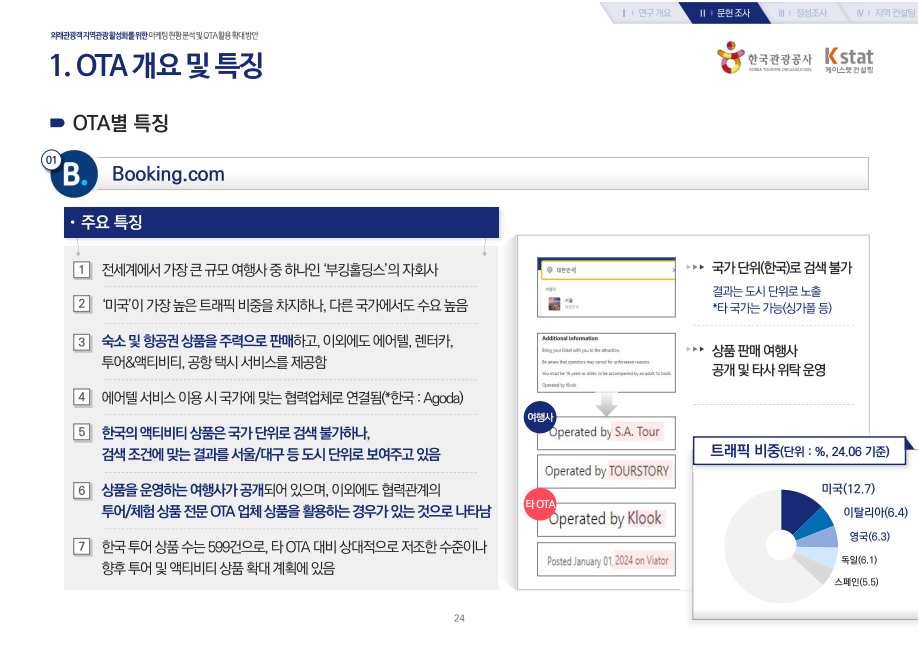Select the 문헌 조사 section tab
Screen dimensions: 918x647
(x=726, y=13)
